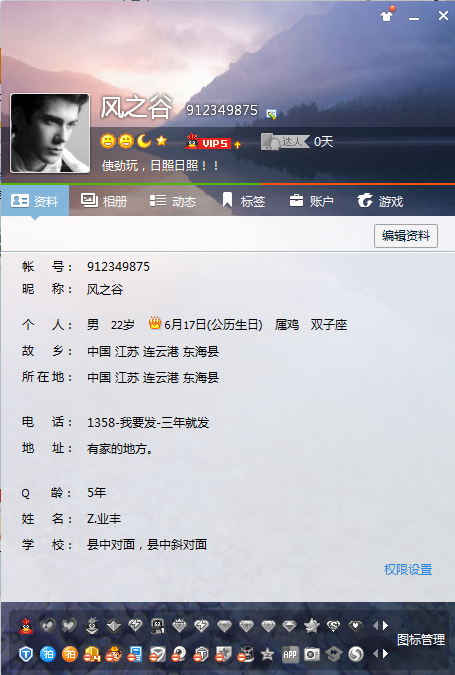Click the QQ level smiley icons

point(134,141)
